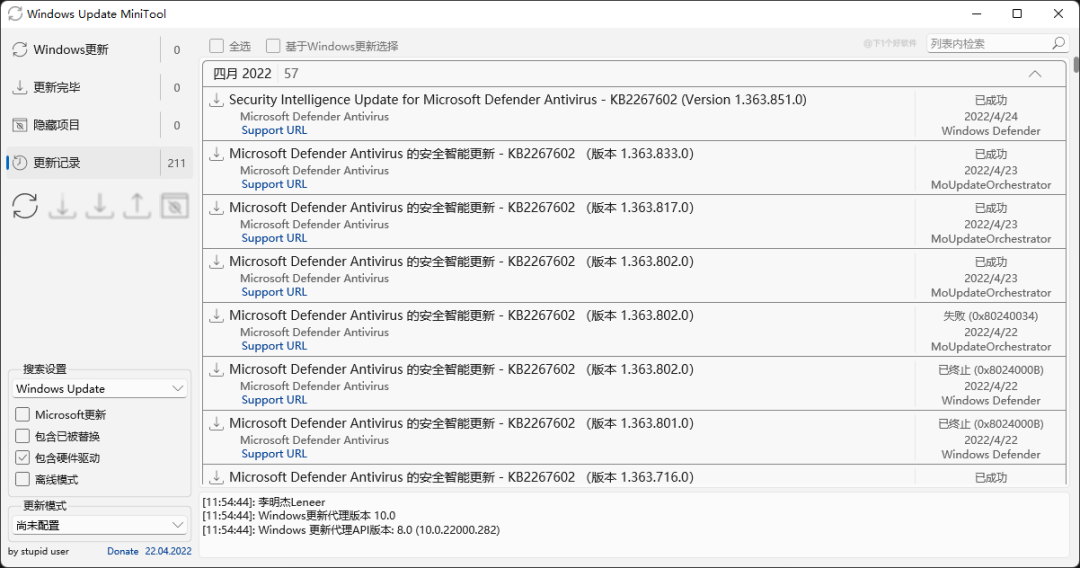This screenshot has height=568, width=1080.
Task: Click the crossed-eye hide updates toolbar icon
Action: pos(175,206)
